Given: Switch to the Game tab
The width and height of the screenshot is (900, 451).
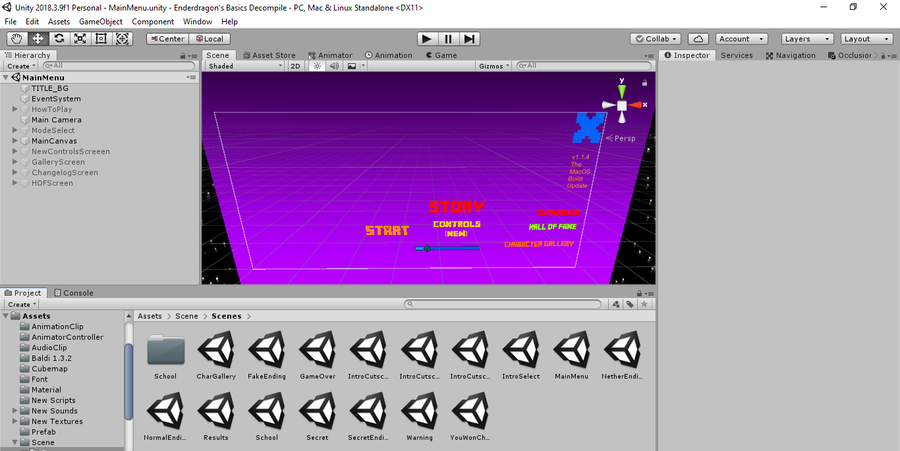Looking at the screenshot, I should (x=441, y=55).
